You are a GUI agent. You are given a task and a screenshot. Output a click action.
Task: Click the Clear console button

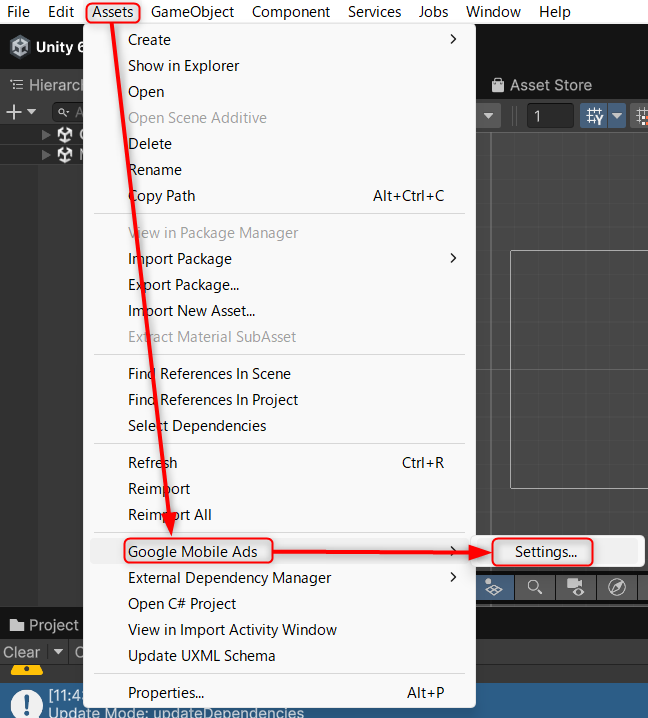[x=22, y=652]
